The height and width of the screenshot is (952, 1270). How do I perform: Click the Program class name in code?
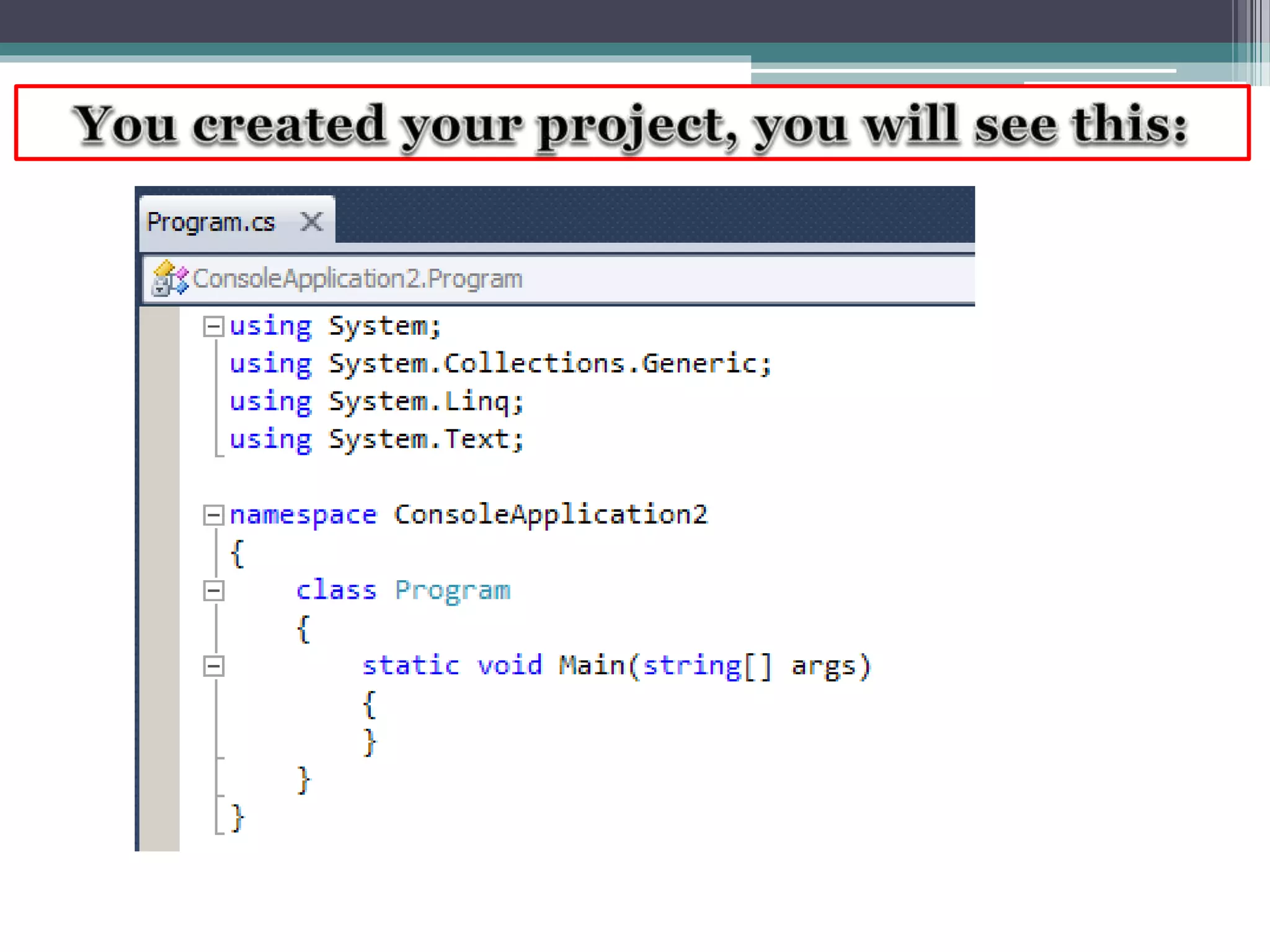click(453, 591)
